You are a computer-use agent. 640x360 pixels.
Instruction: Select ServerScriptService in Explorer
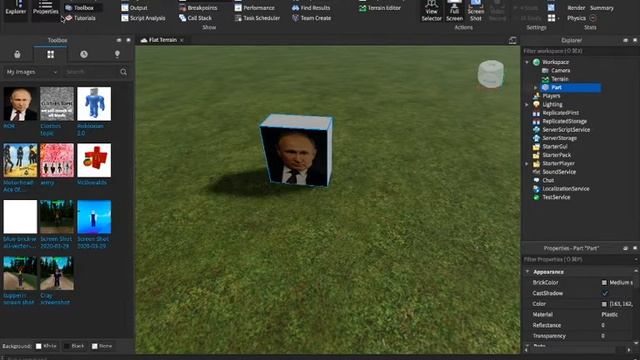point(566,130)
